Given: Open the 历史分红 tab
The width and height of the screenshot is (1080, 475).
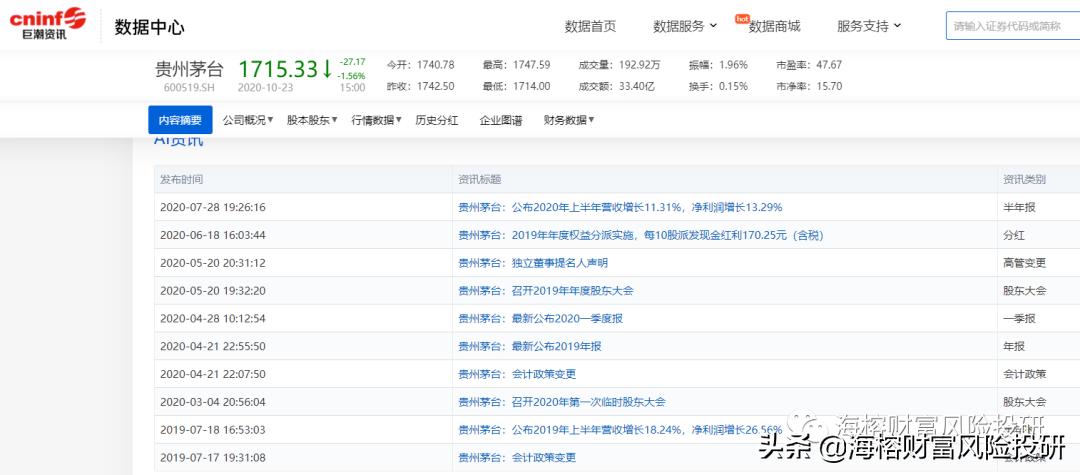Looking at the screenshot, I should point(437,120).
